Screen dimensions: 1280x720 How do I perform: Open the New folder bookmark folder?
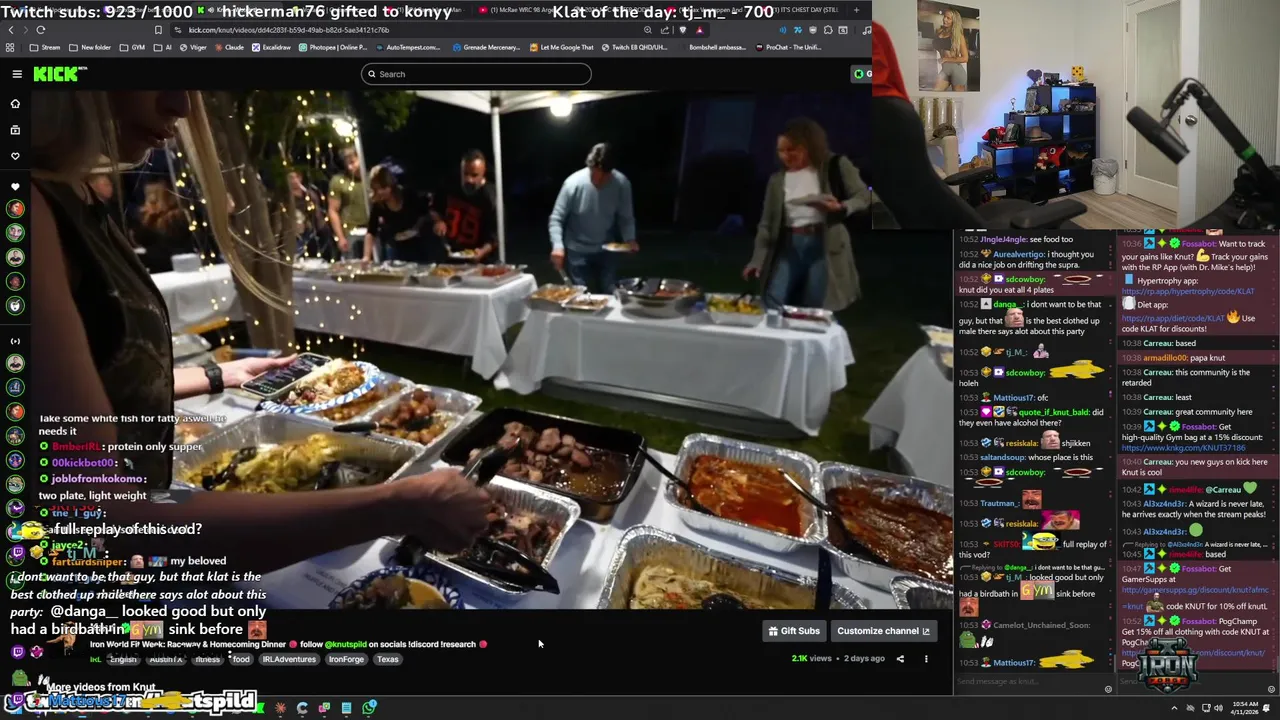tap(90, 47)
